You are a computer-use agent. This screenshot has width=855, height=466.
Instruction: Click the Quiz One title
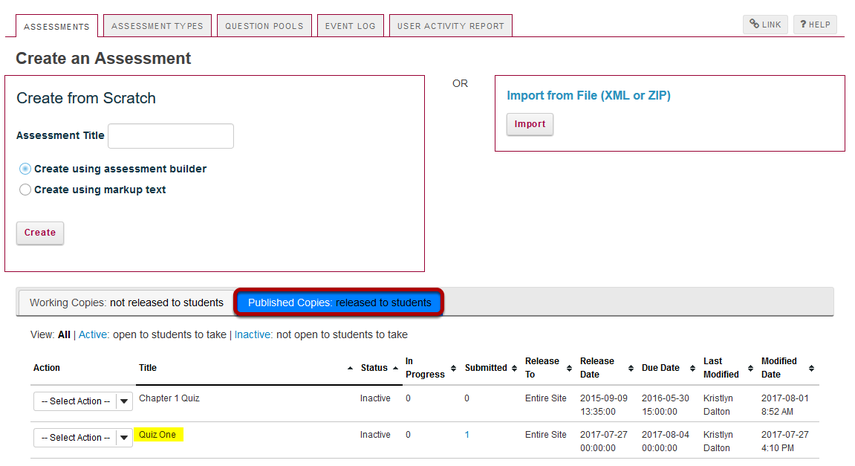158,434
